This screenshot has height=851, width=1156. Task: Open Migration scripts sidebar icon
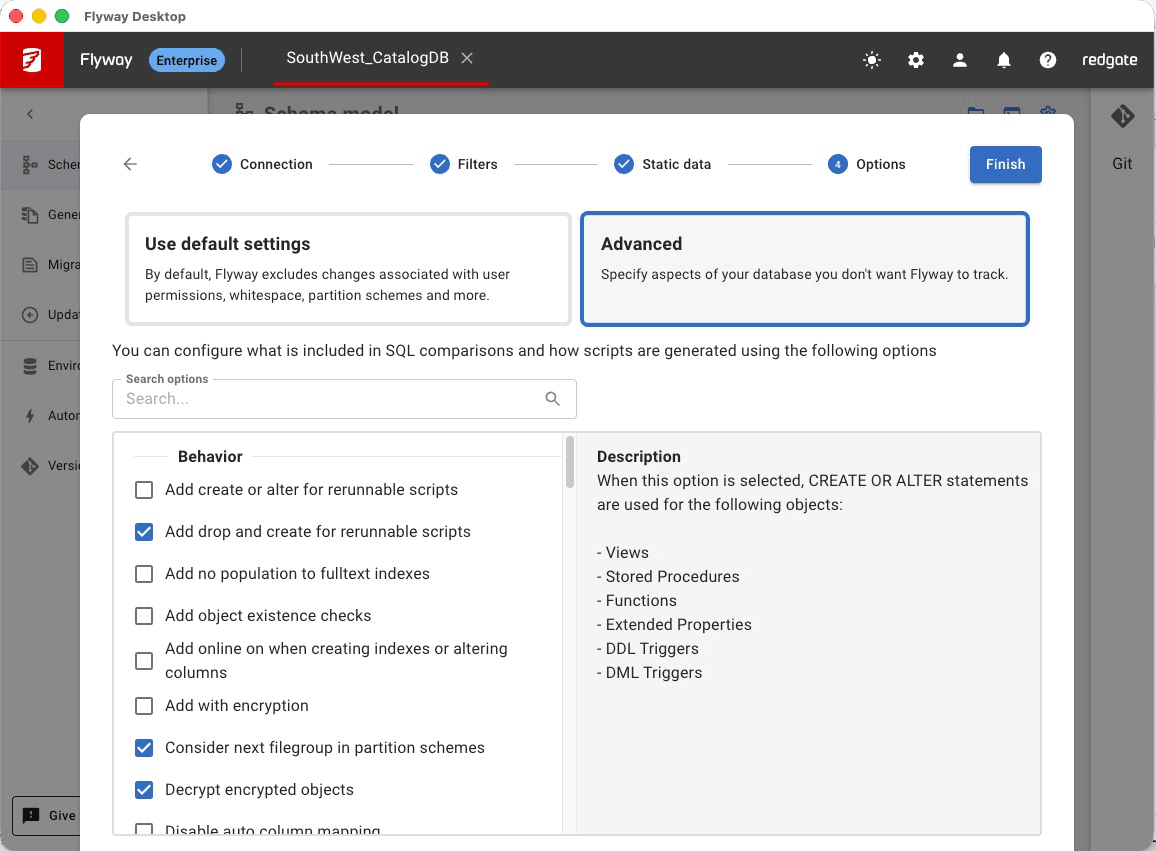click(x=29, y=265)
